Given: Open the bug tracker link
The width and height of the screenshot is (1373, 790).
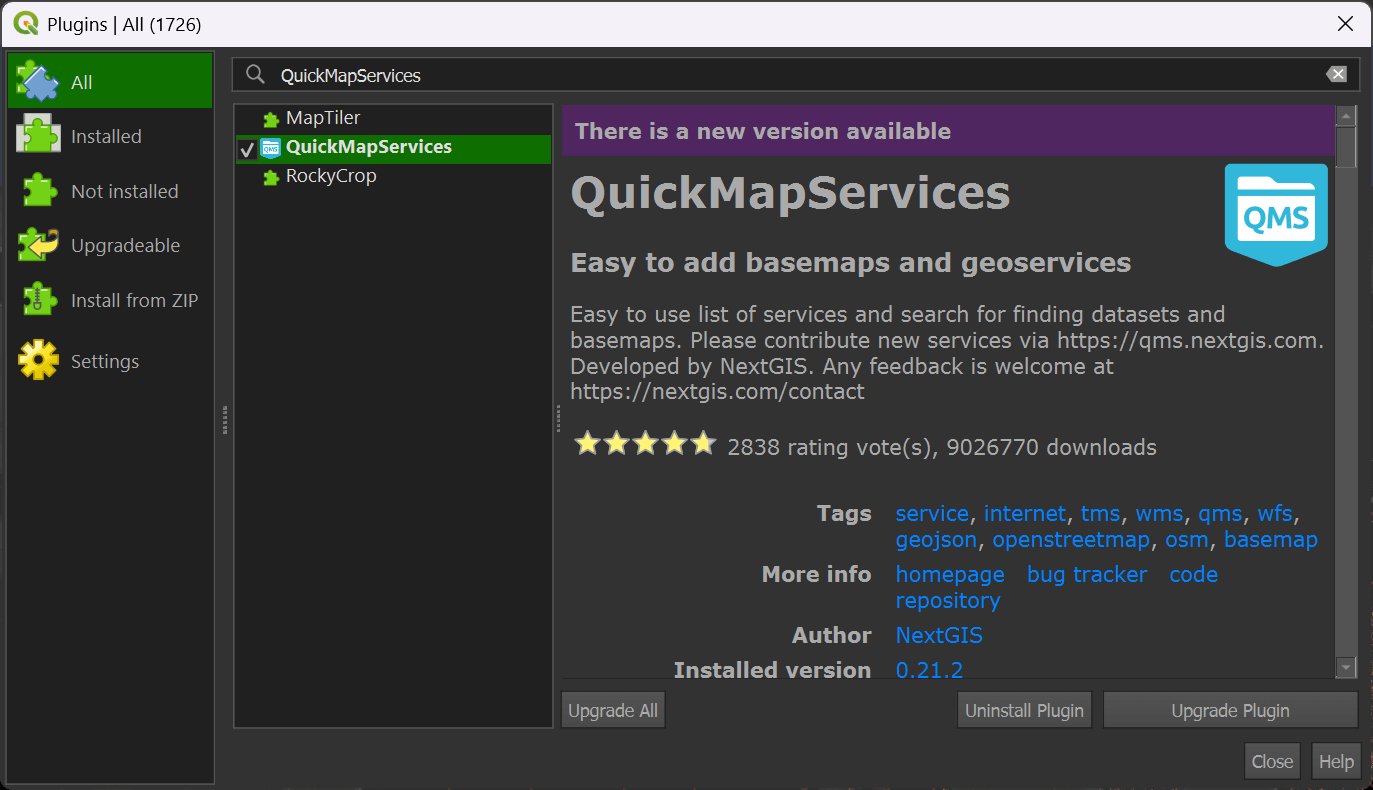Looking at the screenshot, I should 1087,574.
